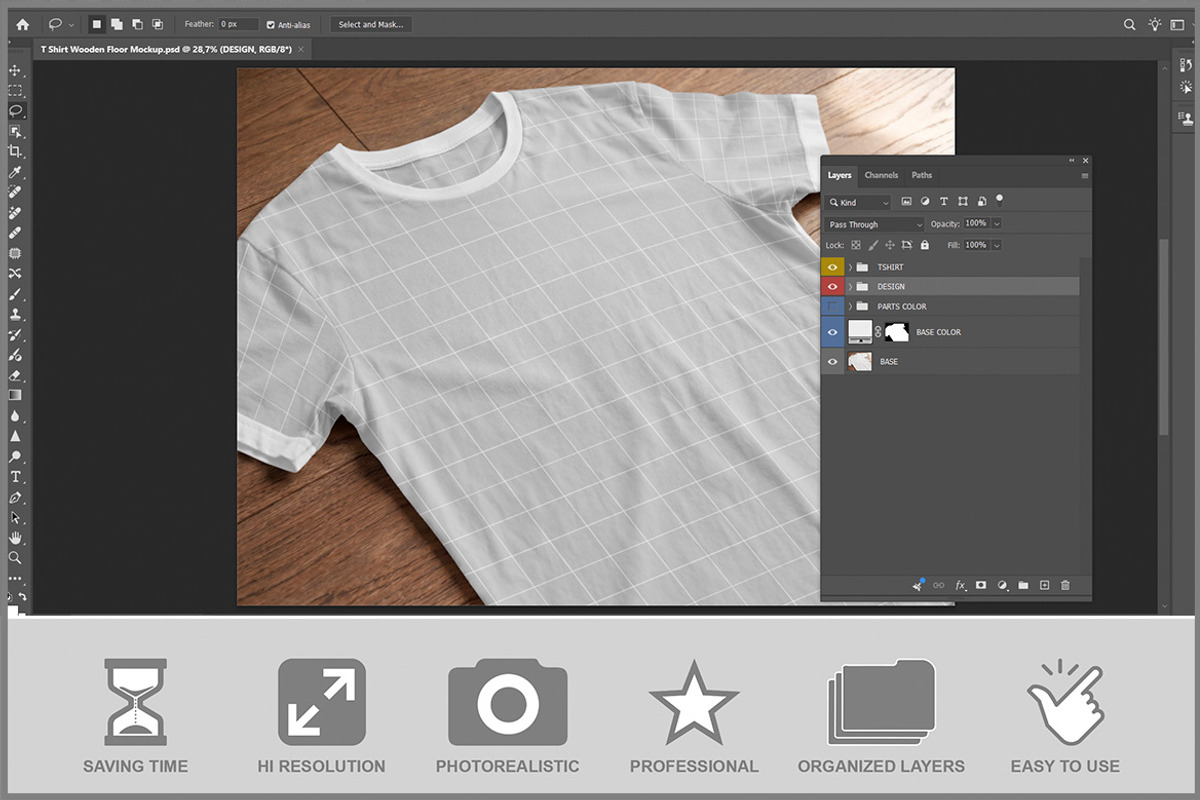Click the add layer style fx icon
Screen dimensions: 1200x800
click(x=961, y=585)
